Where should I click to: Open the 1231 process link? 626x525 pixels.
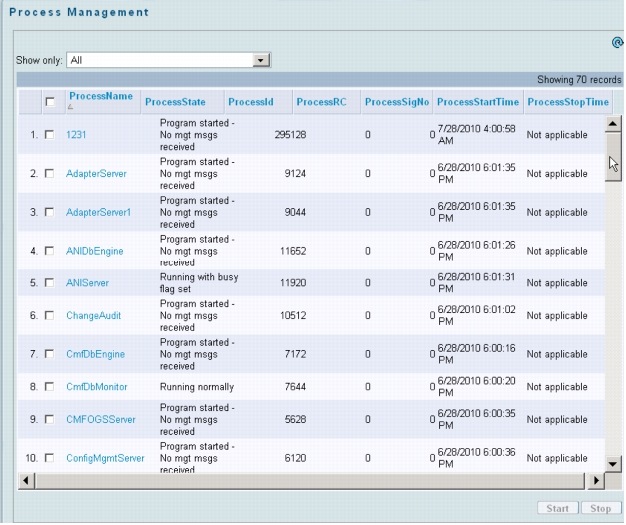(76, 135)
